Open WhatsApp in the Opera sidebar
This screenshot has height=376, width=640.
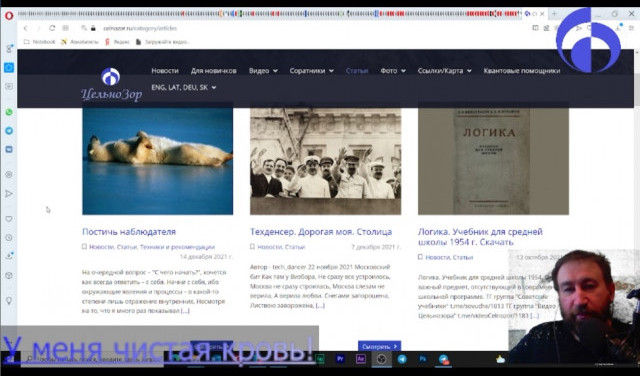click(x=9, y=112)
